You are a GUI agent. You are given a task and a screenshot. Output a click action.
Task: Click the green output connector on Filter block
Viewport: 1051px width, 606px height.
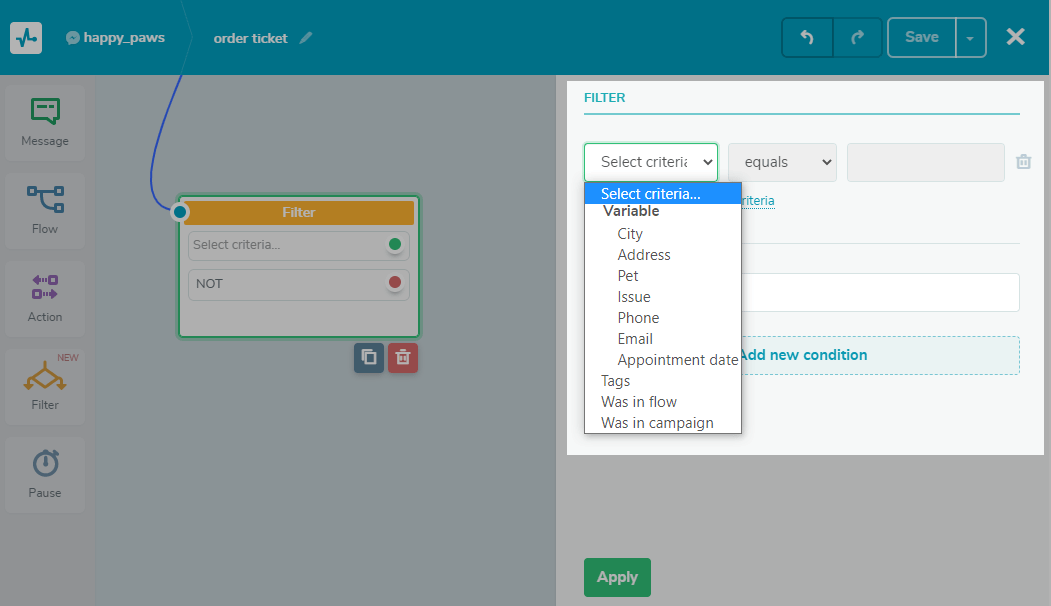point(395,245)
